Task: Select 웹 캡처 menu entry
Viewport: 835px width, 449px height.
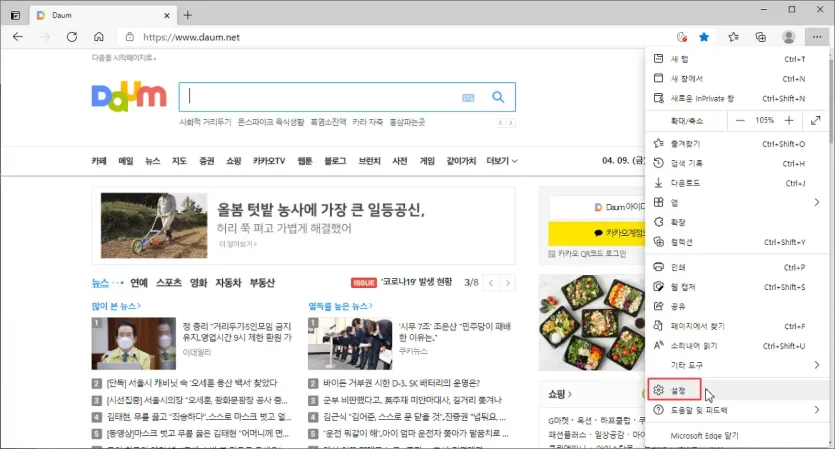Action: [737, 287]
